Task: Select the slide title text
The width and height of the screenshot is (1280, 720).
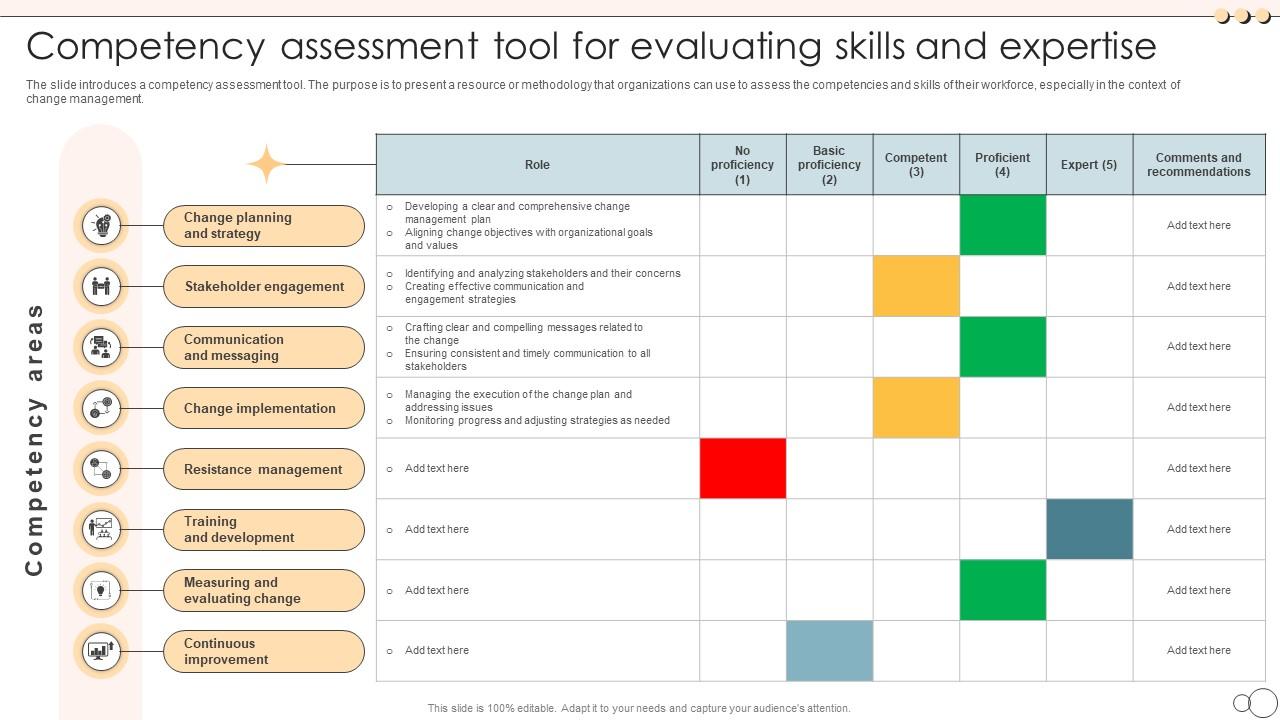Action: (591, 47)
